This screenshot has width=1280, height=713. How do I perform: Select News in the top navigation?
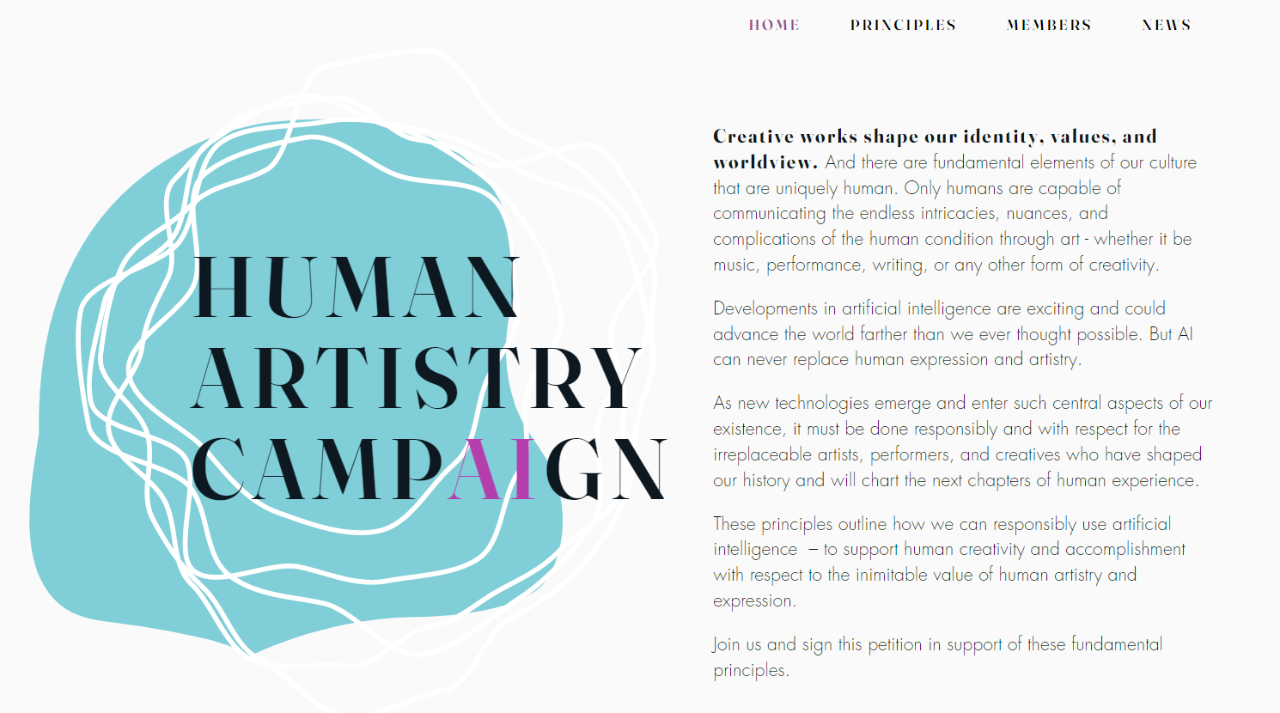coord(1167,25)
